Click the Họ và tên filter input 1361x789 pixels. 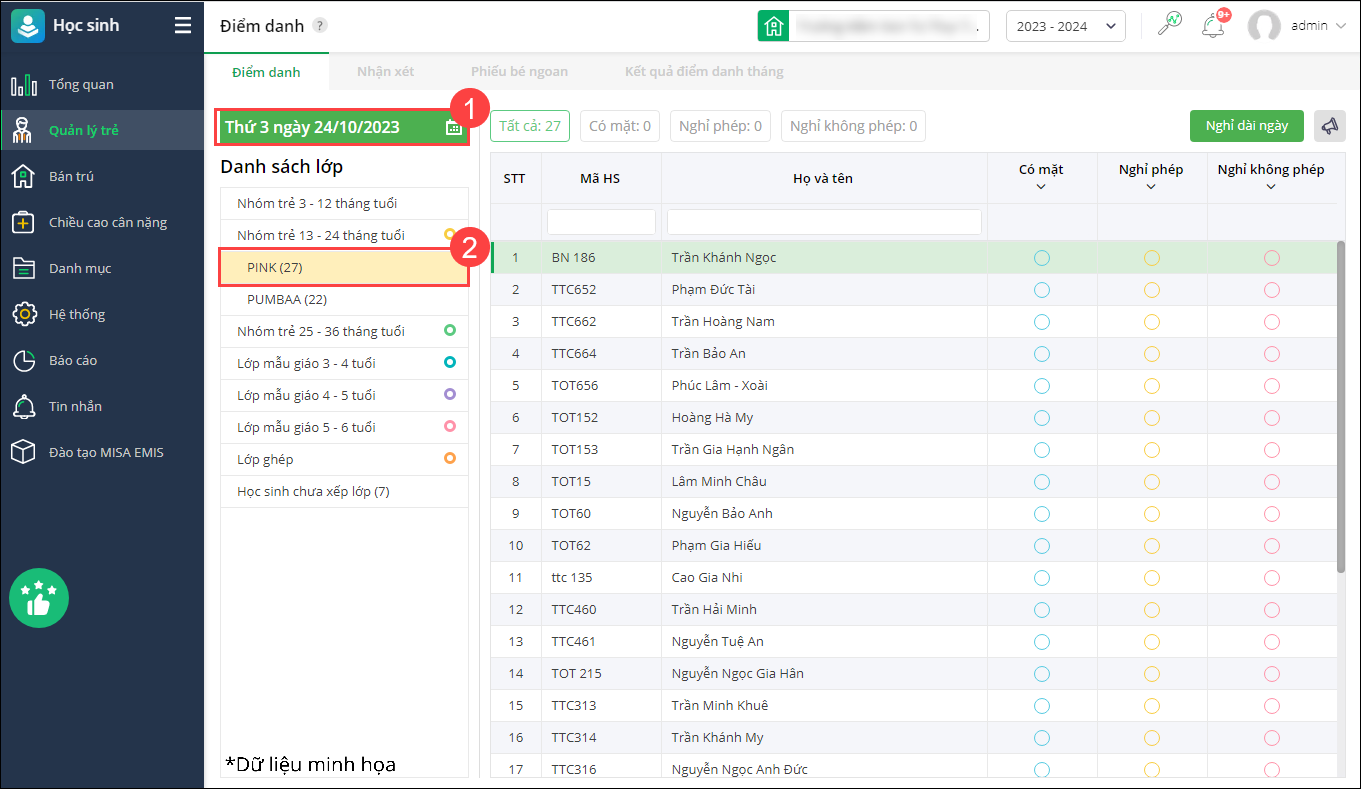[x=824, y=221]
